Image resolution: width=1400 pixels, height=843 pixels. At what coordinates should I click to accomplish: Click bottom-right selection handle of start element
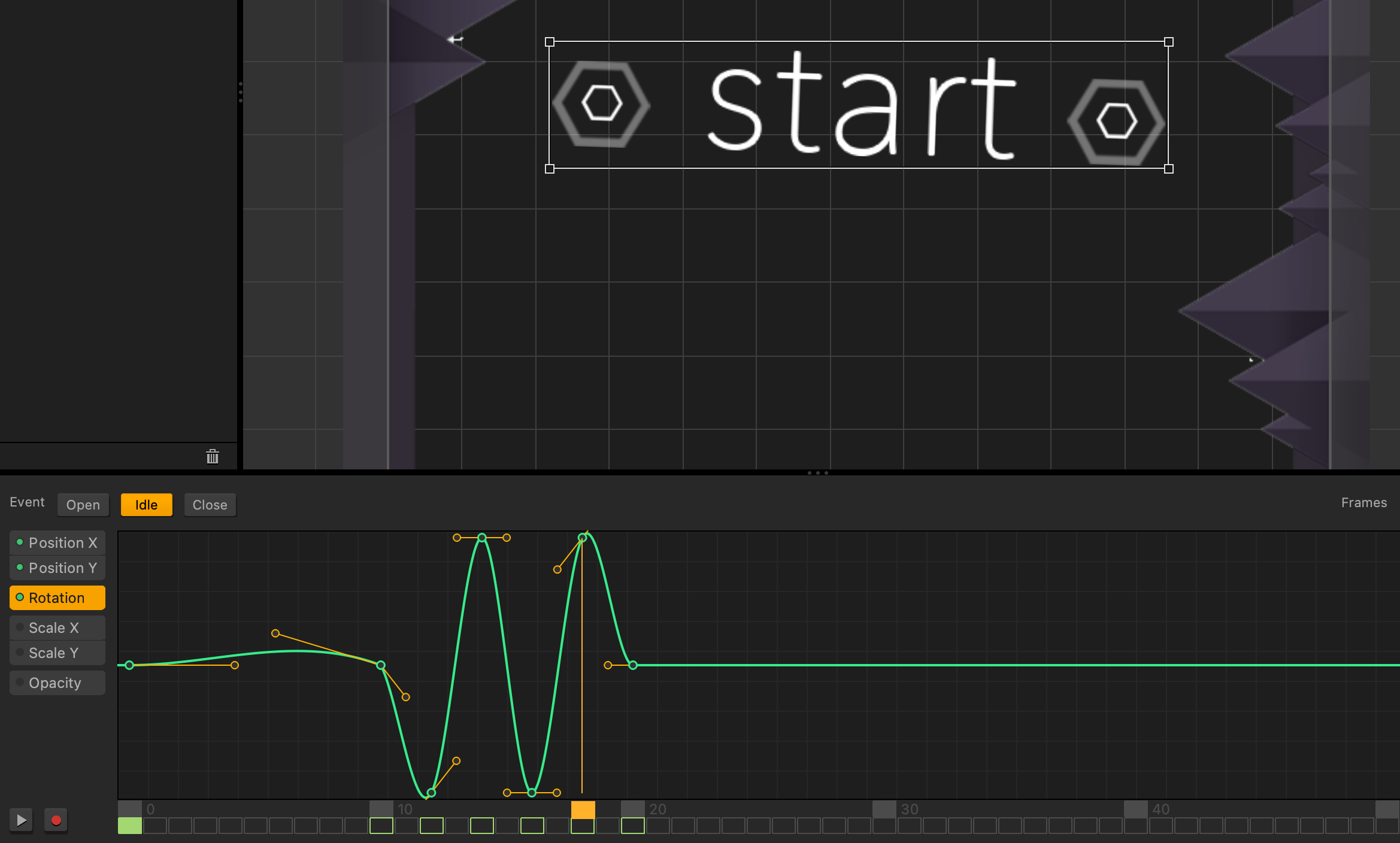[1168, 169]
